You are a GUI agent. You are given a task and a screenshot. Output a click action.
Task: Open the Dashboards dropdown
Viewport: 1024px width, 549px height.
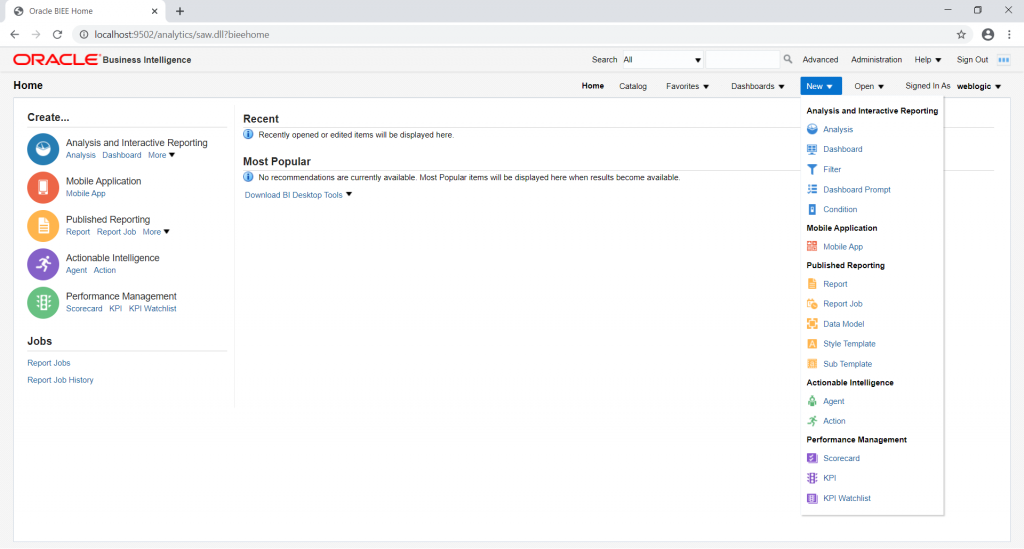pos(758,86)
